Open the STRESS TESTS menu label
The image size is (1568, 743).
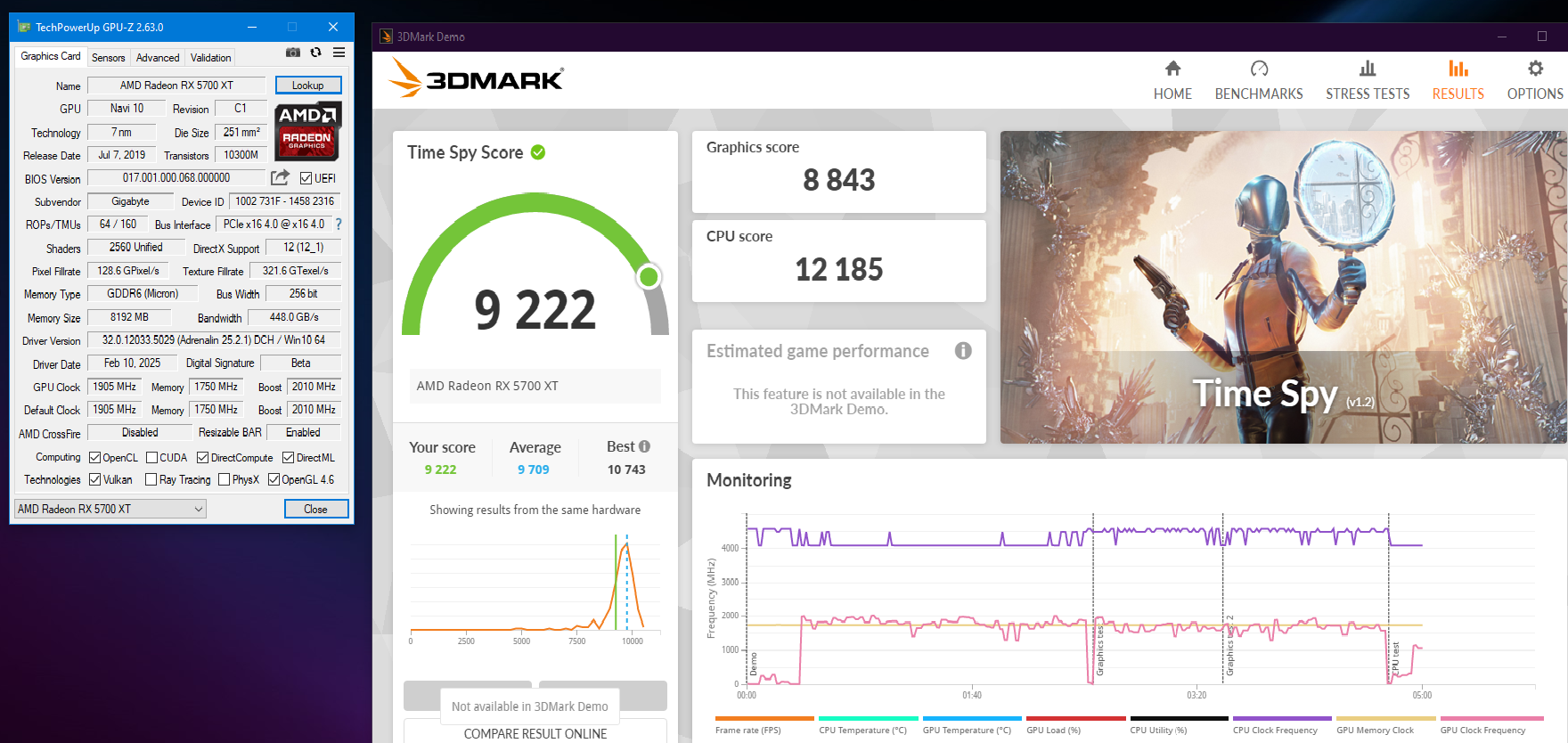(x=1368, y=94)
